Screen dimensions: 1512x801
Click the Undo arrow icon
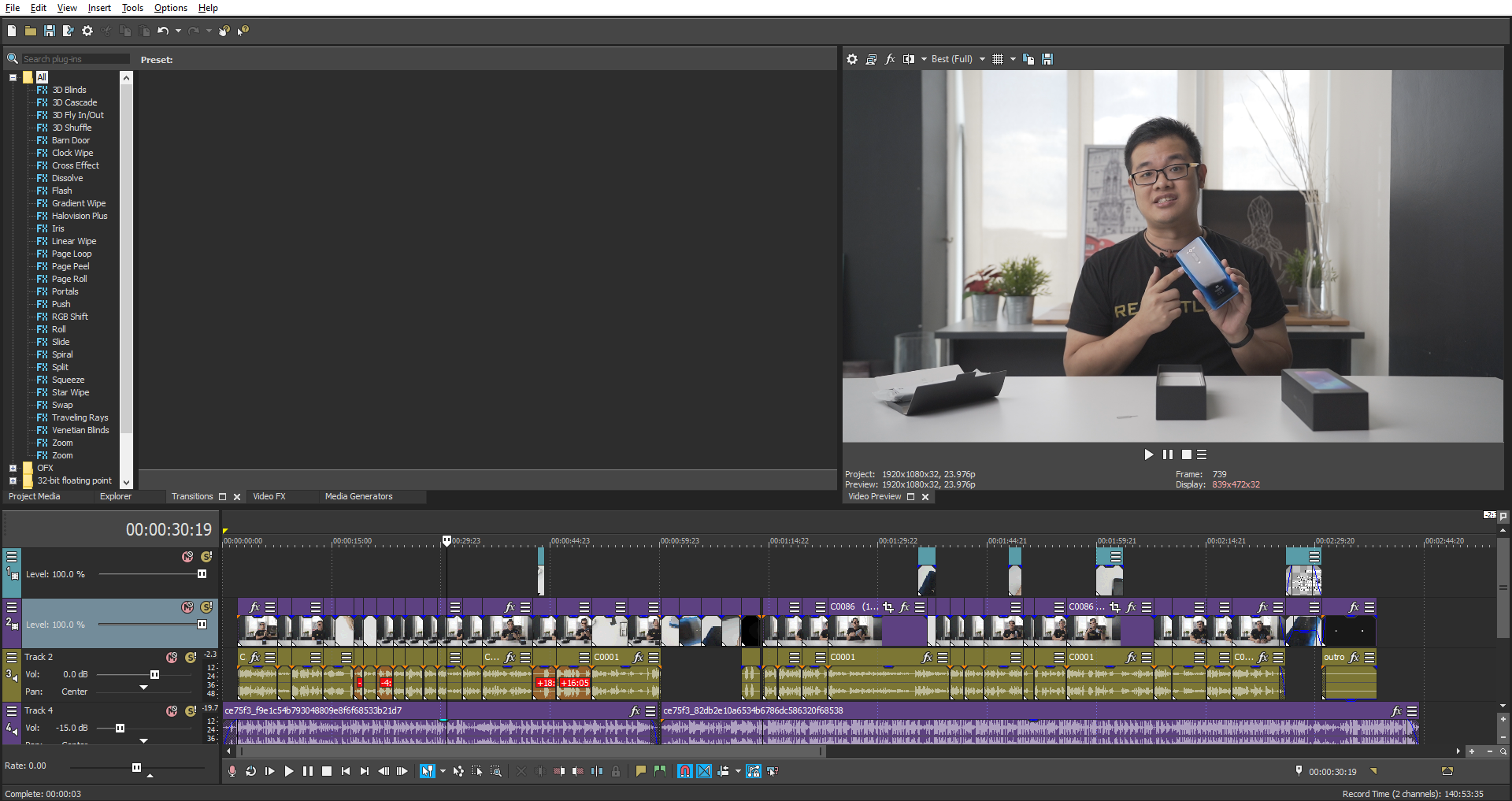click(163, 31)
